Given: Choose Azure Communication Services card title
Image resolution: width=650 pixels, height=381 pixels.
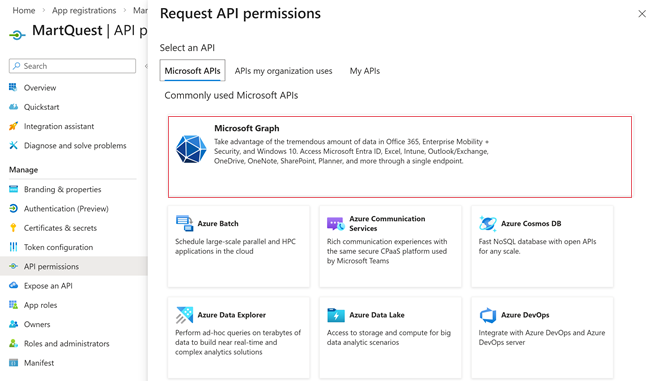Looking at the screenshot, I should click(387, 223).
